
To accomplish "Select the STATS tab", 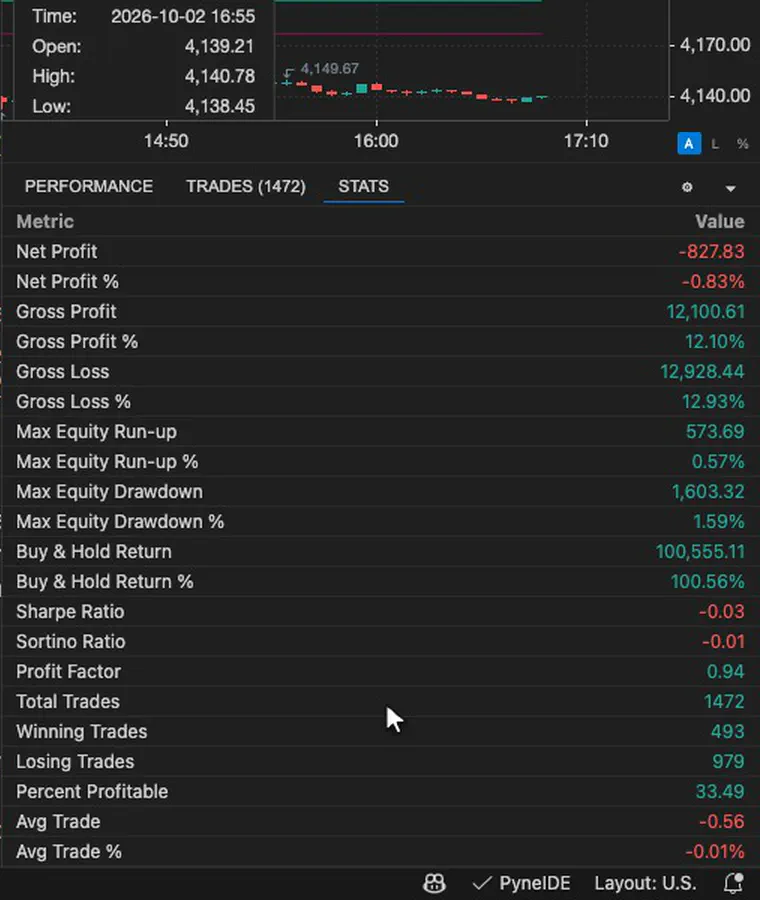I will click(x=363, y=187).
